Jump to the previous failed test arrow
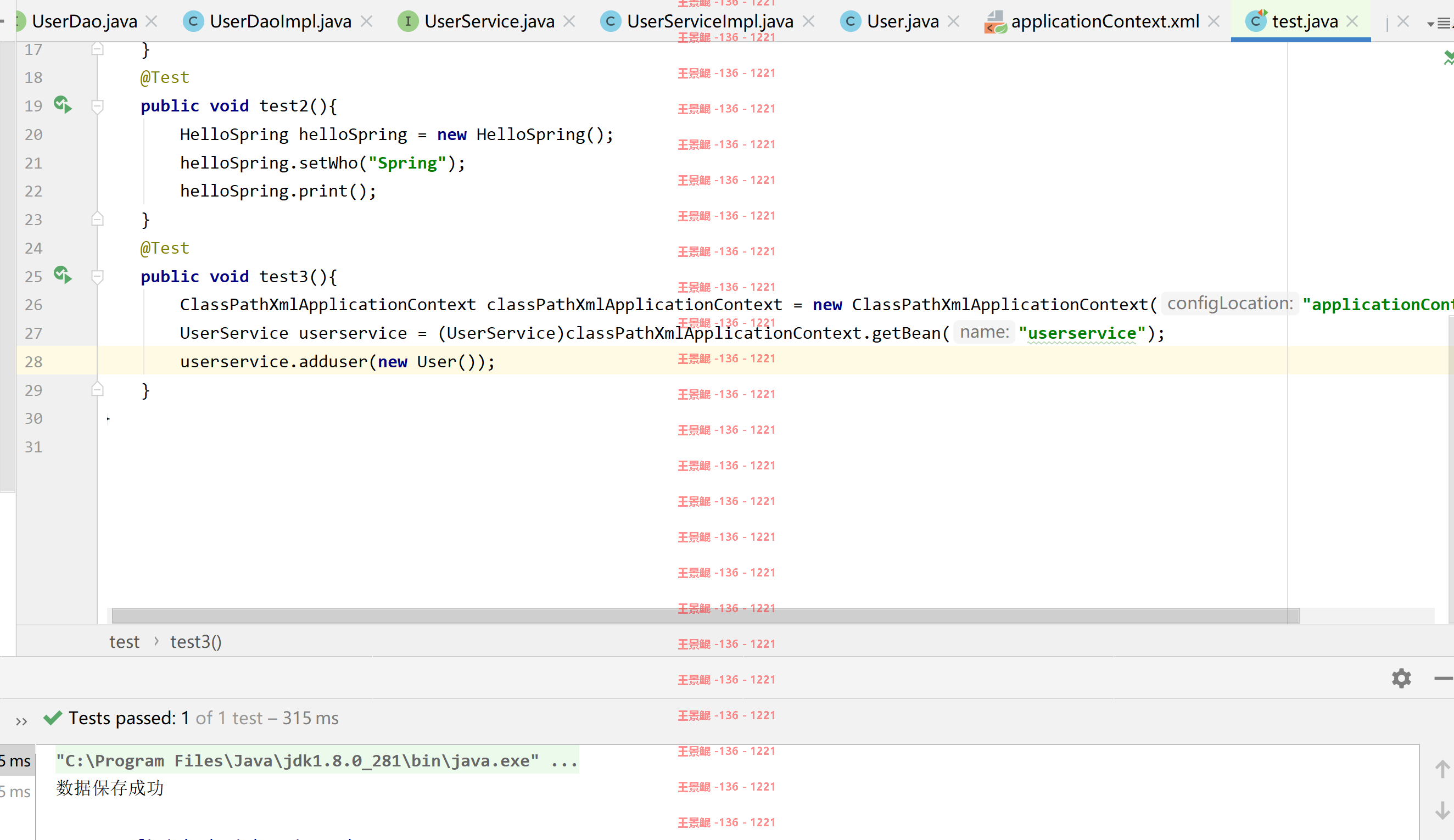 [1442, 769]
